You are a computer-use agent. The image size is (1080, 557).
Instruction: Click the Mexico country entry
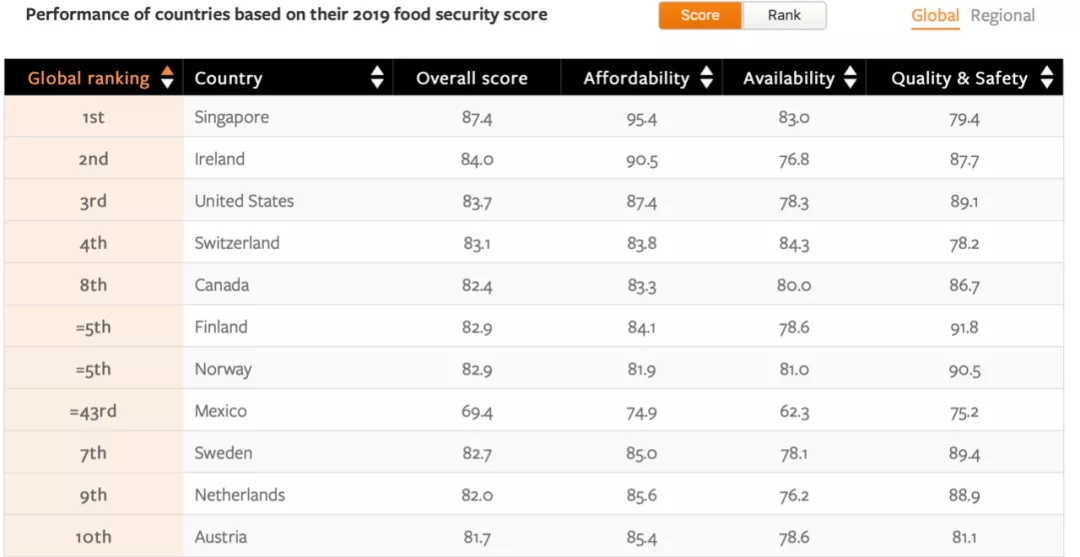pos(221,412)
